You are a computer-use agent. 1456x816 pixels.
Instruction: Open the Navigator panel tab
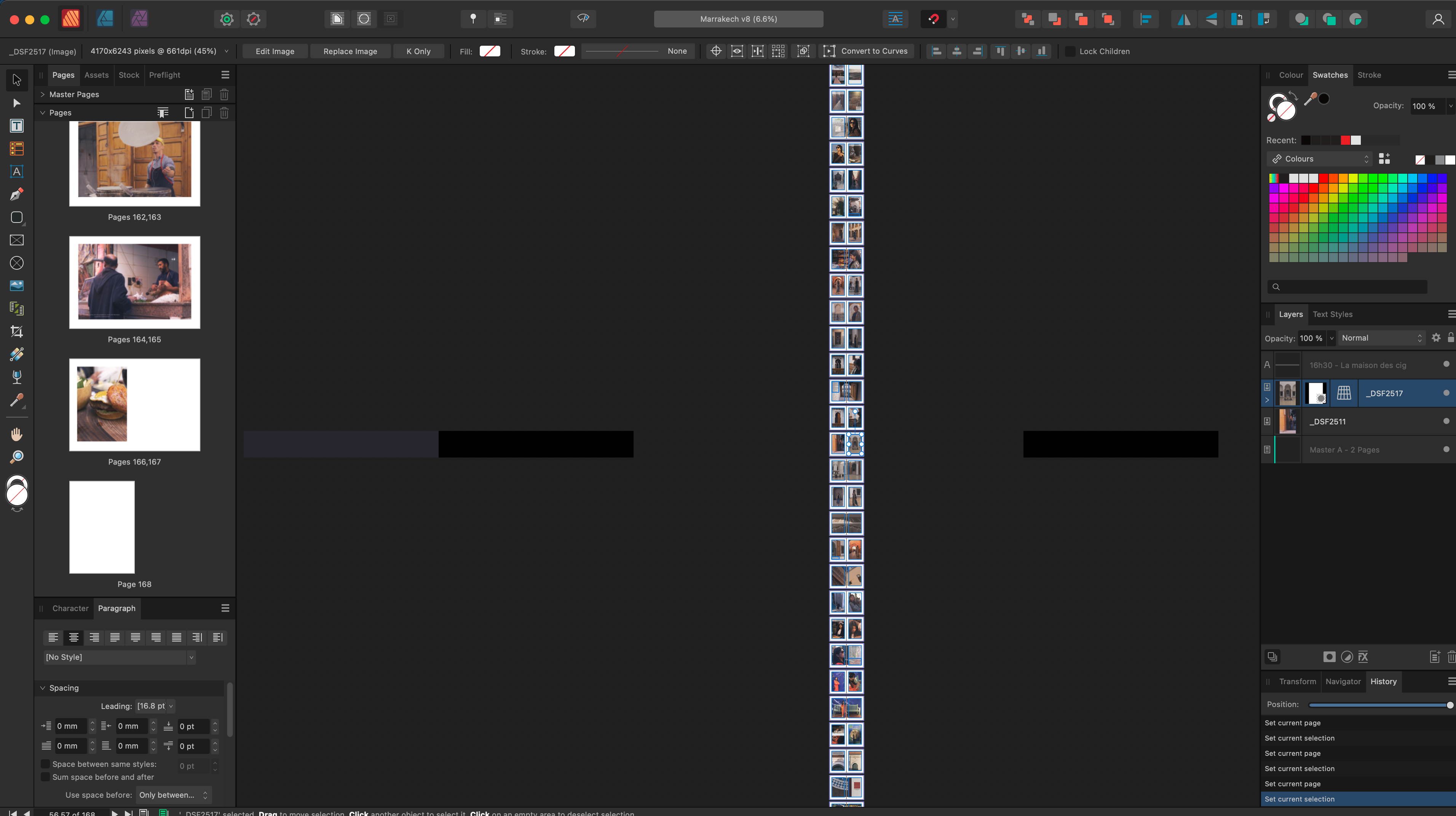pyautogui.click(x=1344, y=682)
